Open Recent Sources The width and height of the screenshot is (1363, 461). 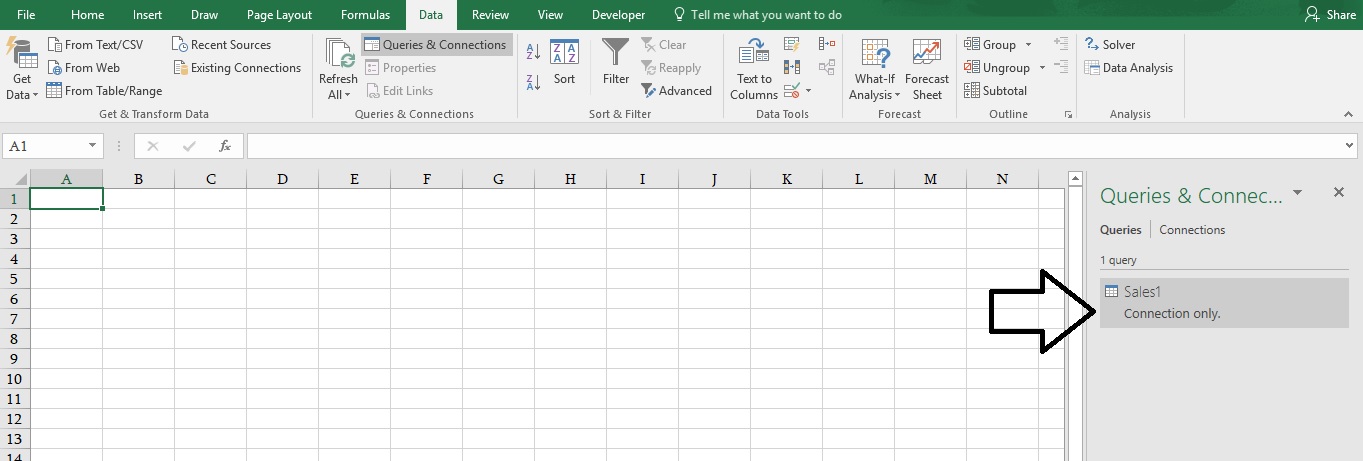[x=221, y=45]
